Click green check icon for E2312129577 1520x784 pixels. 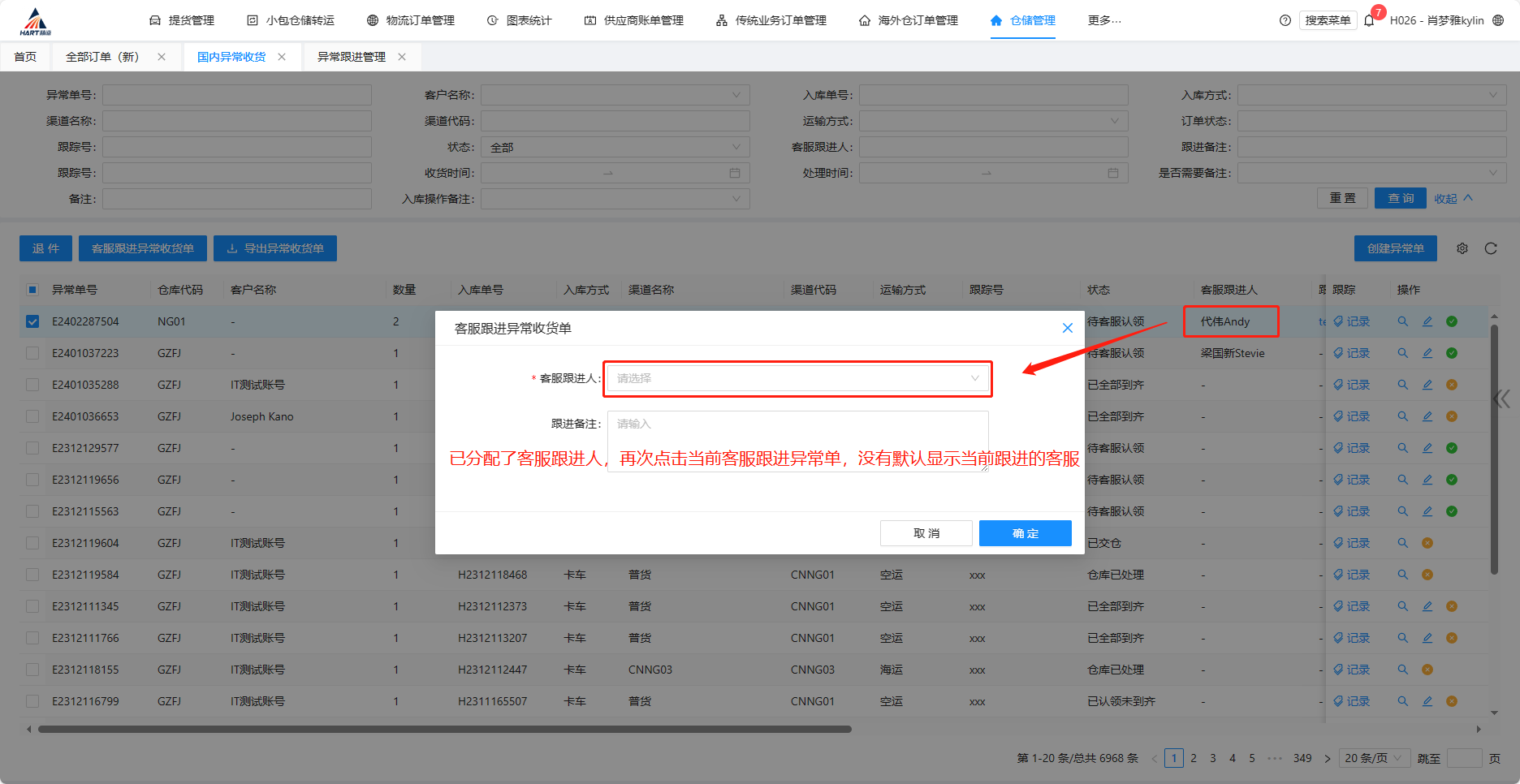coord(1451,448)
